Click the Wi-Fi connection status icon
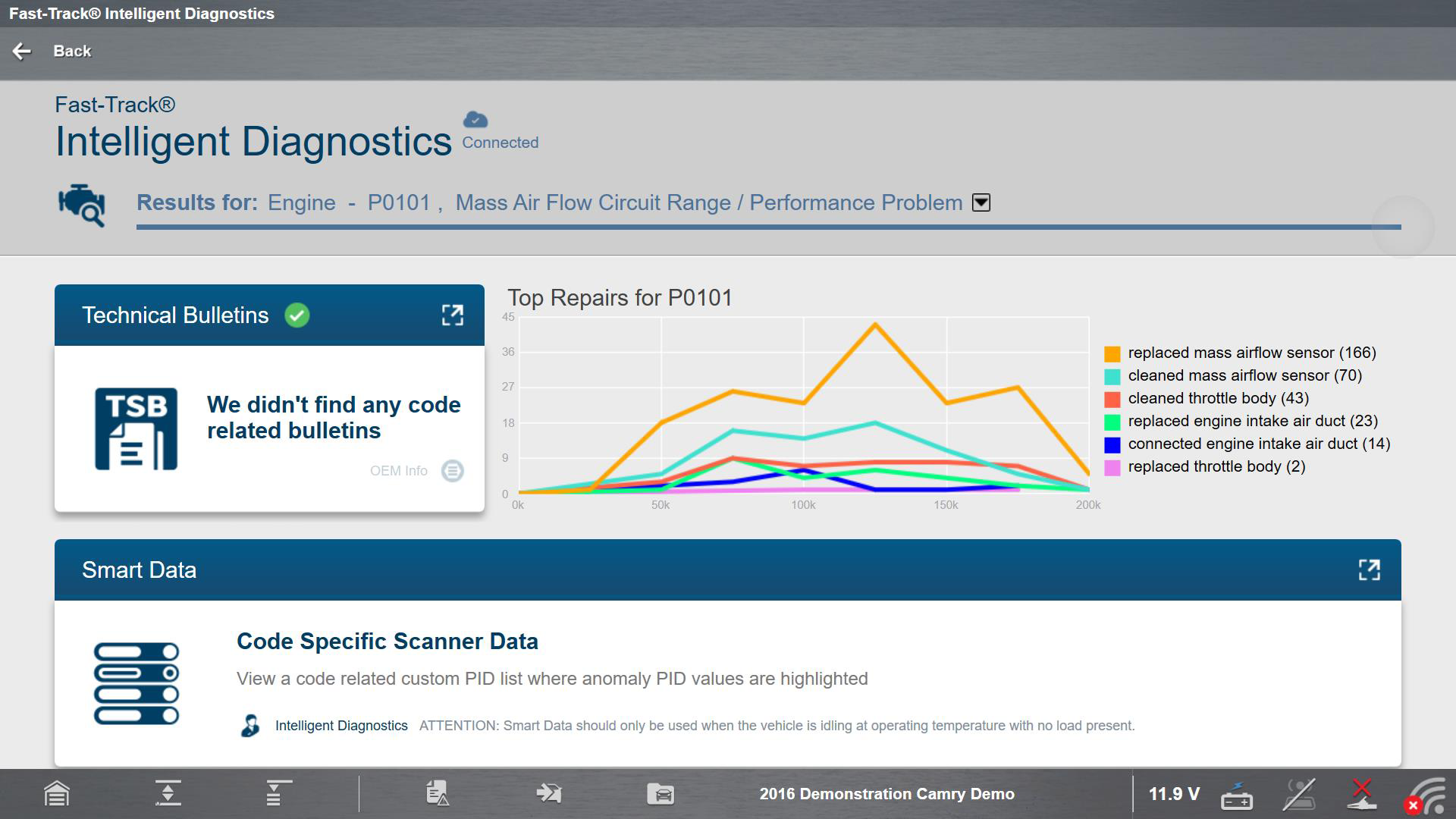 [1426, 795]
